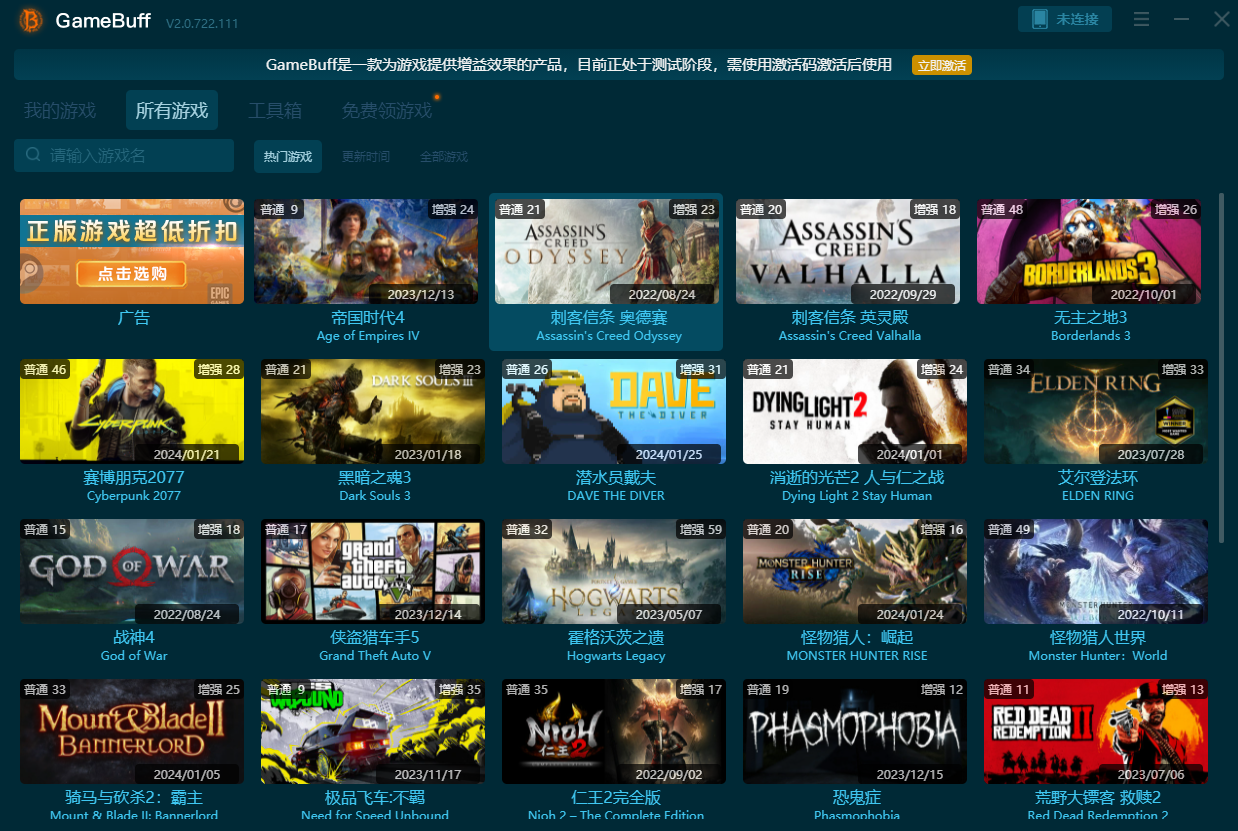Click the 黑暗之魂3 title text
1238x831 pixels.
375,477
